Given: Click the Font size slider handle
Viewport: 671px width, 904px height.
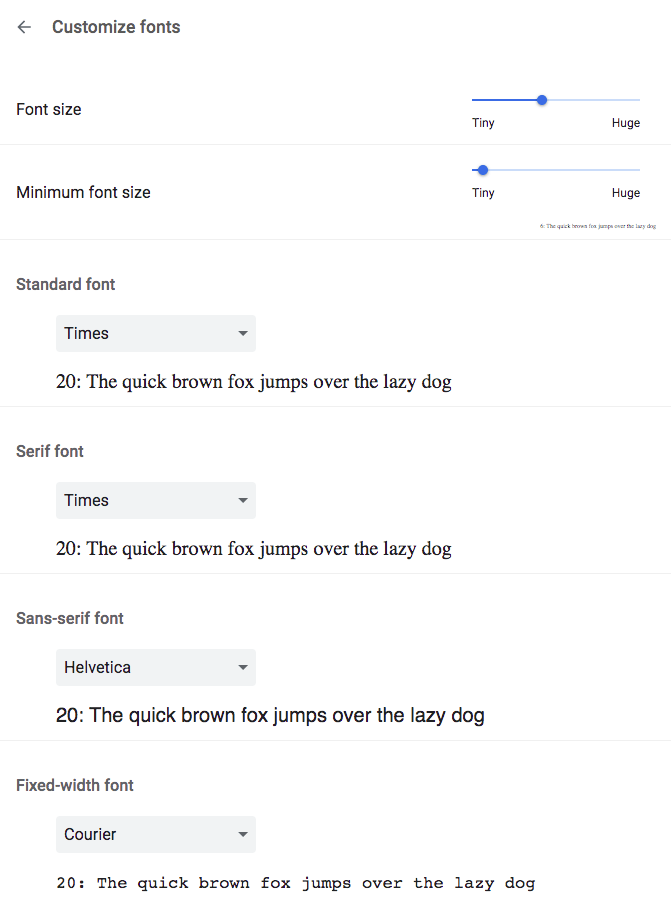Looking at the screenshot, I should 542,100.
